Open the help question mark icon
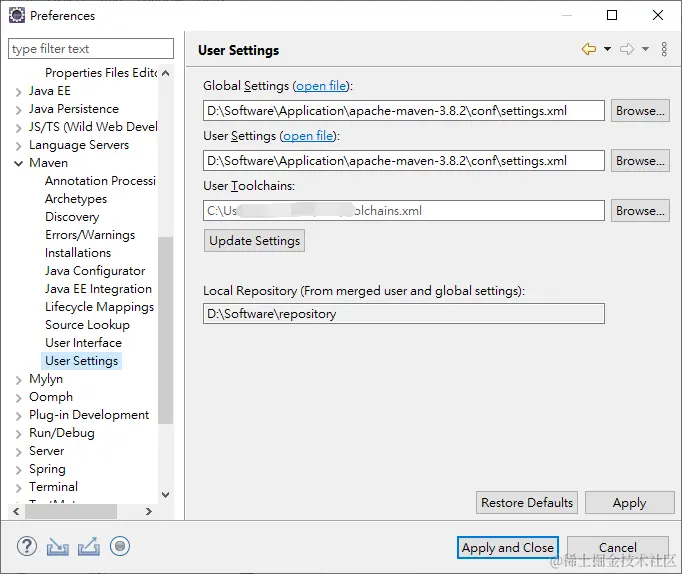Viewport: 682px width, 574px height. 27,546
